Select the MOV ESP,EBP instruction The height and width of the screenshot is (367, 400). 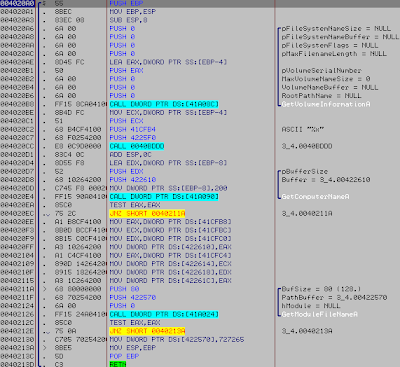point(133,348)
